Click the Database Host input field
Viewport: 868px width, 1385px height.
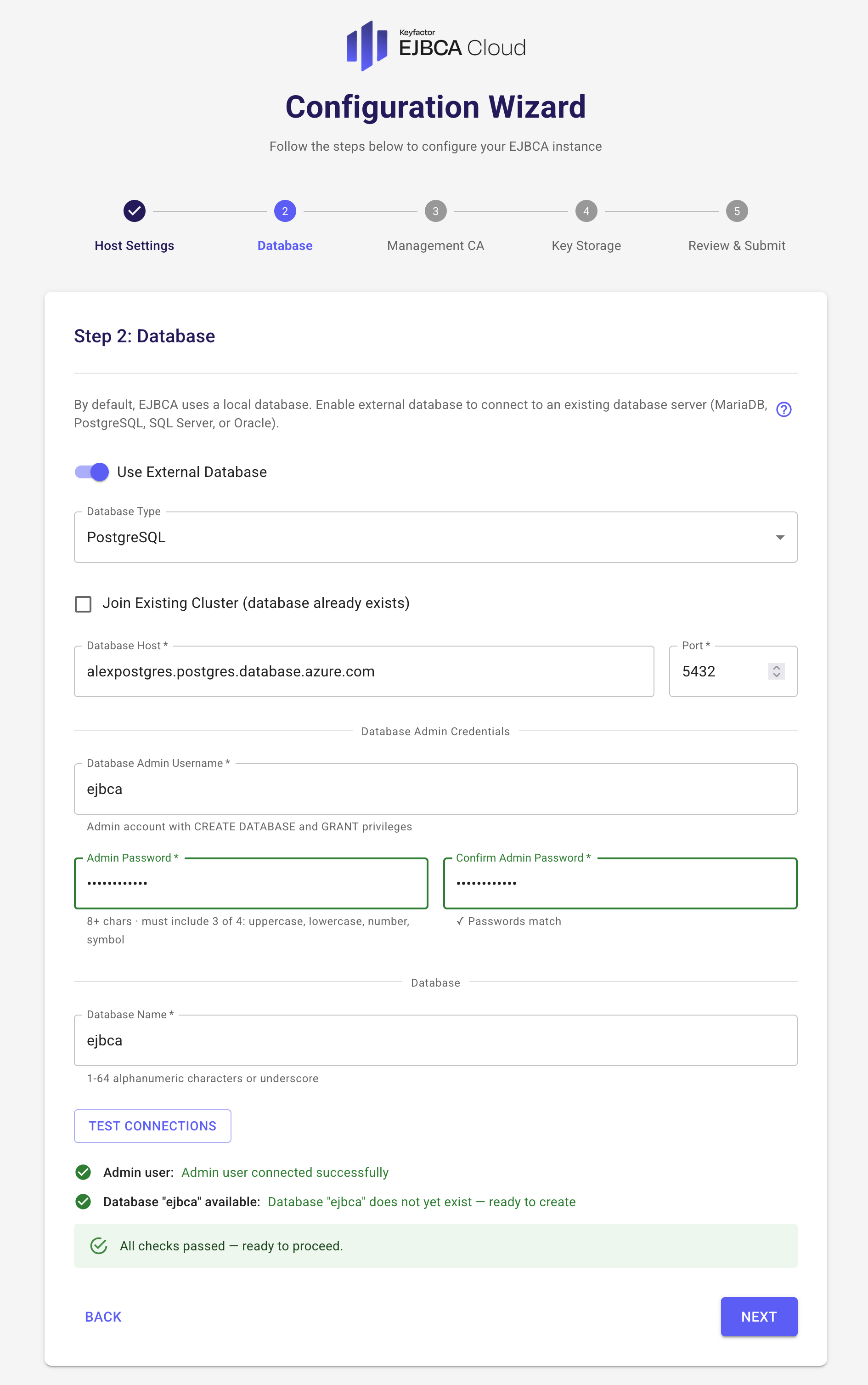coord(364,671)
